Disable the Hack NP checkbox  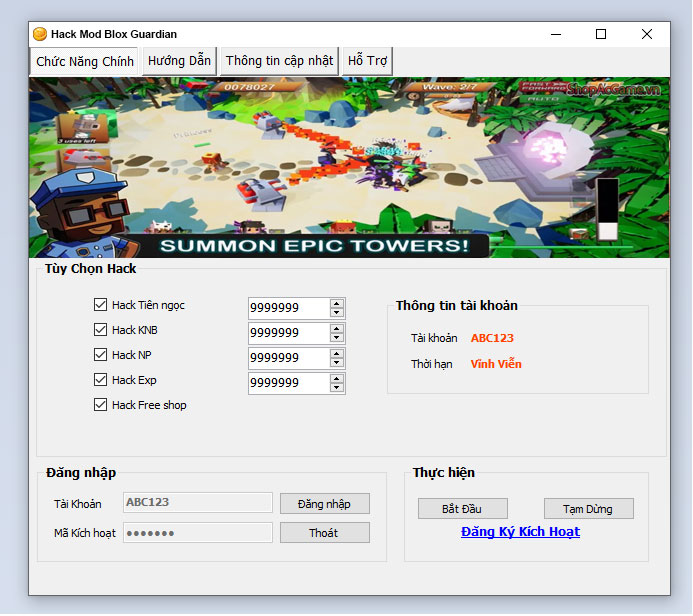click(100, 355)
